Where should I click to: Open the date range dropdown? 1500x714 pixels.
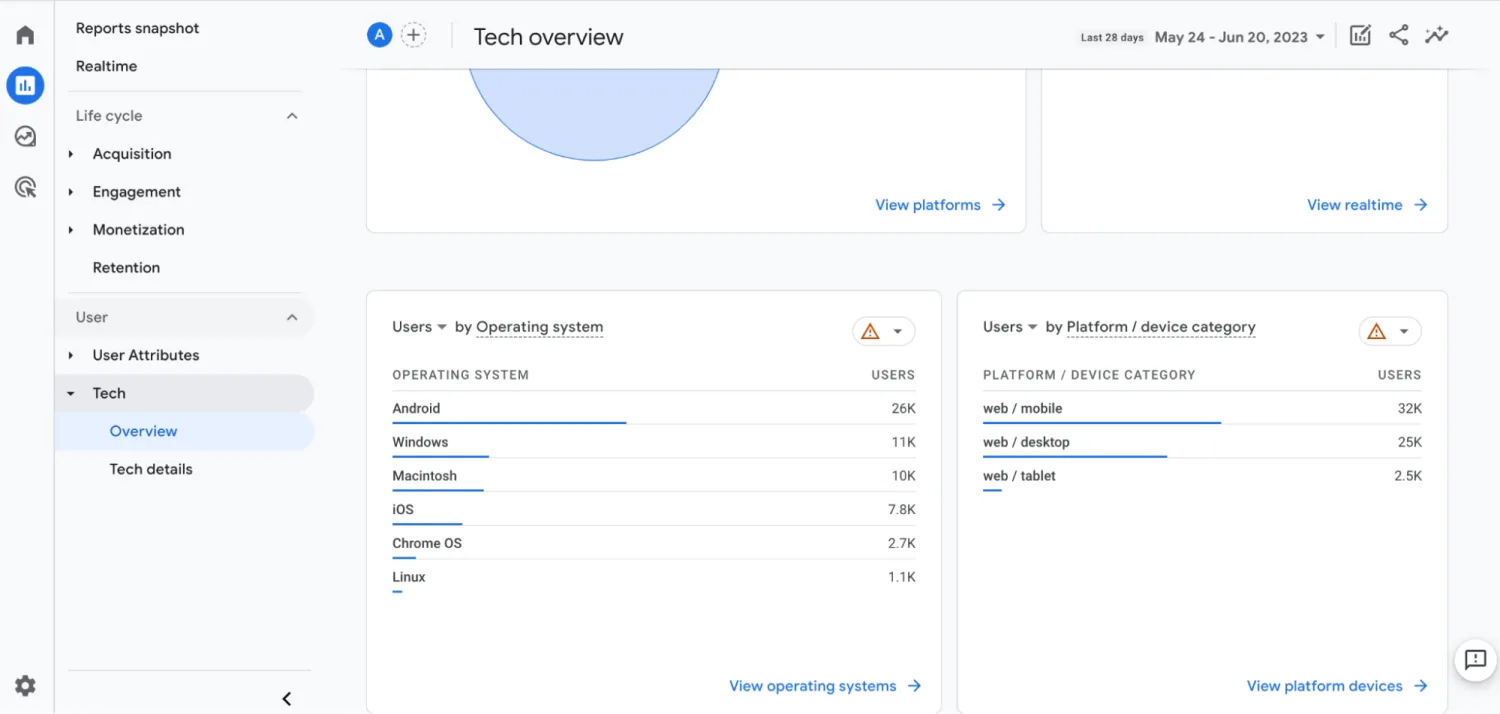coord(1240,37)
